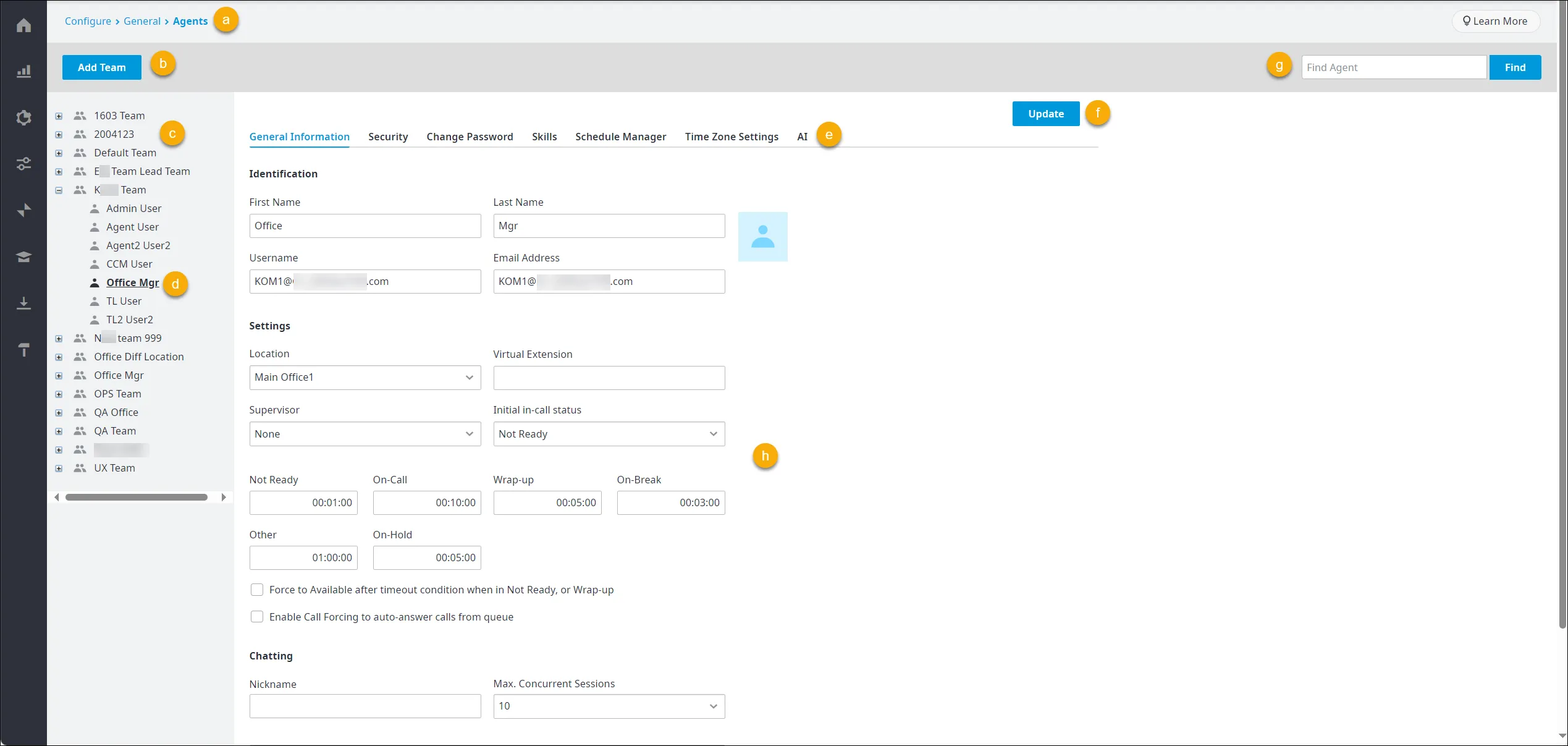Click group icon beside 1603 Team

tap(80, 116)
